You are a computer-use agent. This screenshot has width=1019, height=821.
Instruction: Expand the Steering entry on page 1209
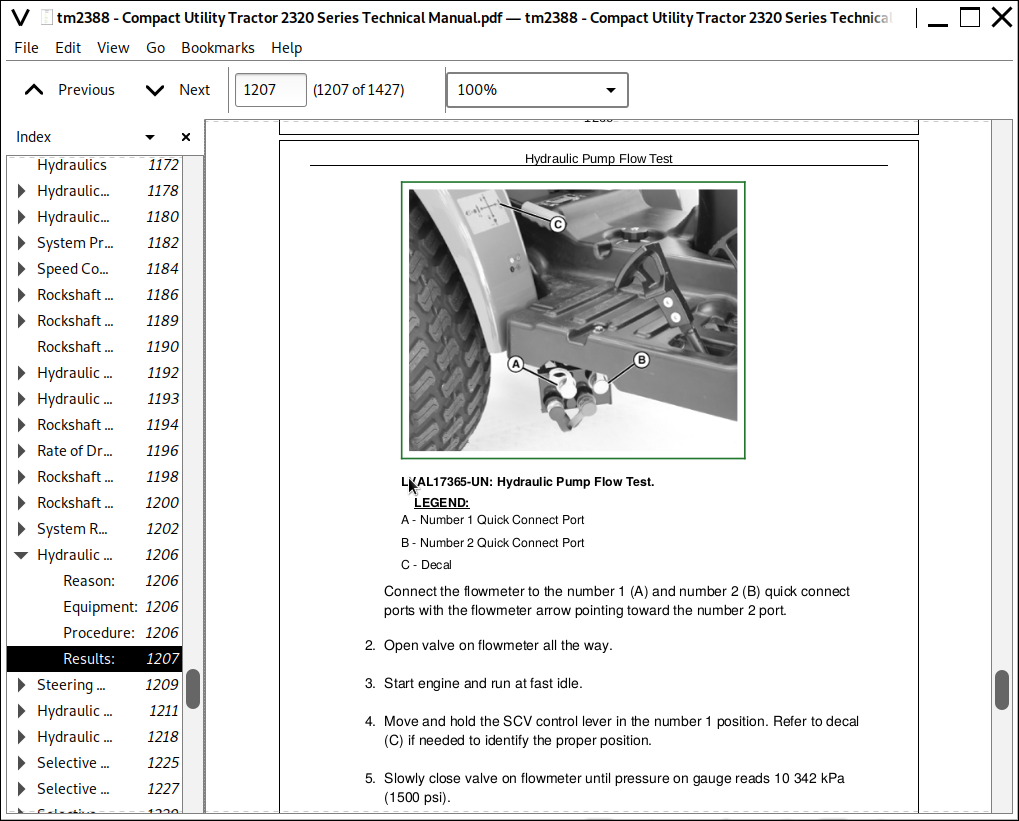click(21, 685)
